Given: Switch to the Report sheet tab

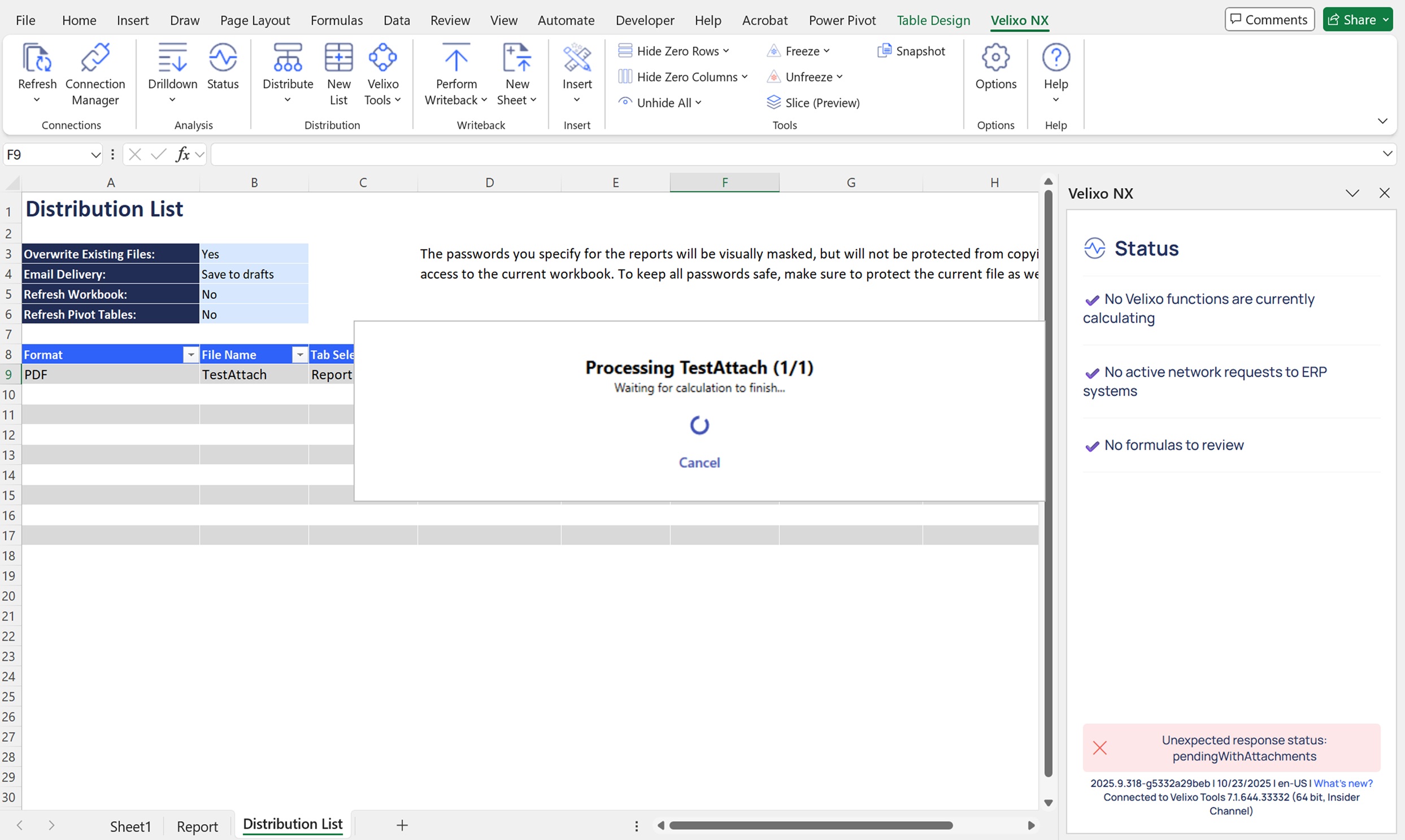Looking at the screenshot, I should tap(197, 826).
